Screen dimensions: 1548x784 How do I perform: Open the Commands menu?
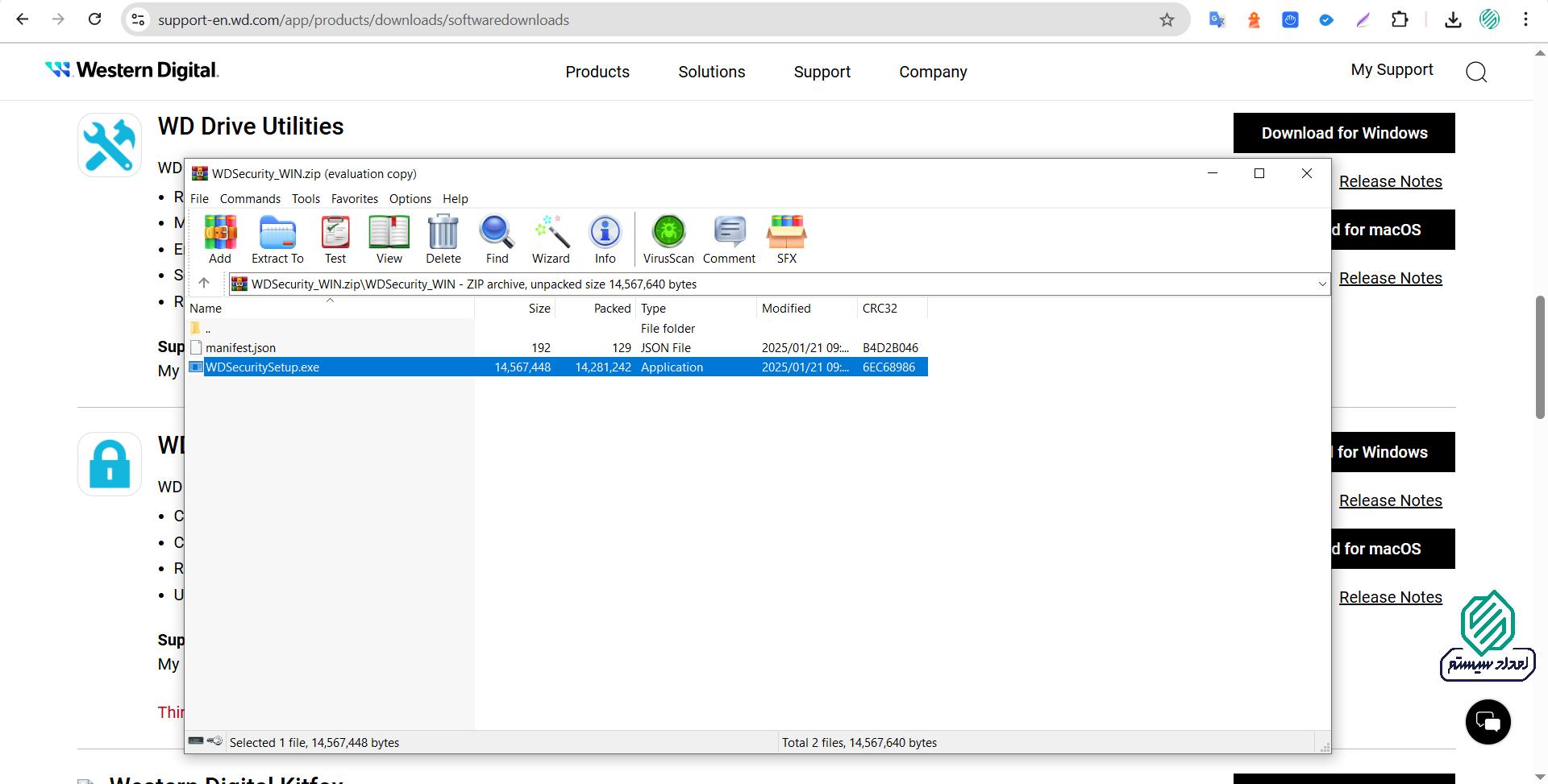(250, 198)
